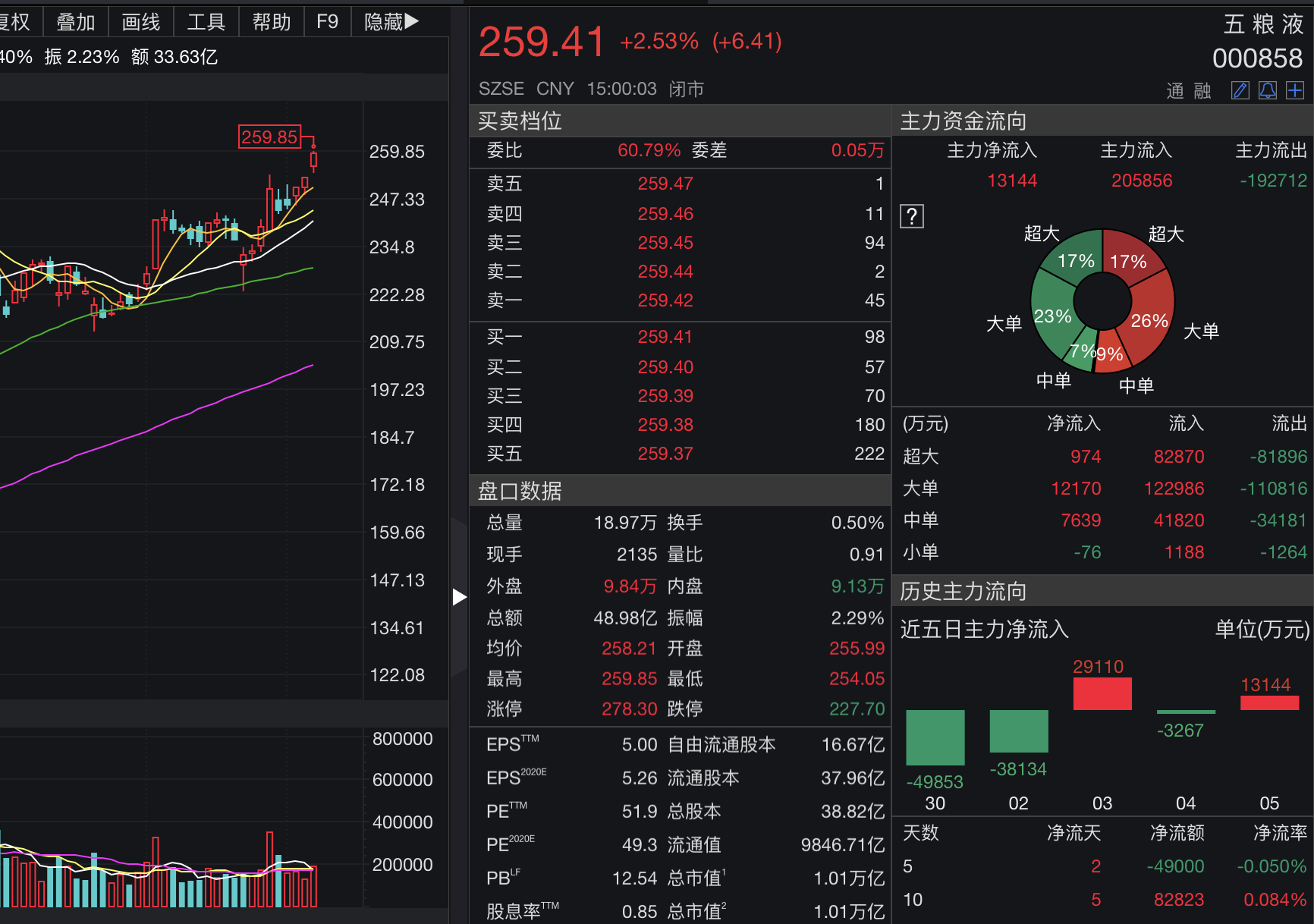Click the PE TTM value 51.9
Viewport: 1314px width, 924px height.
640,812
